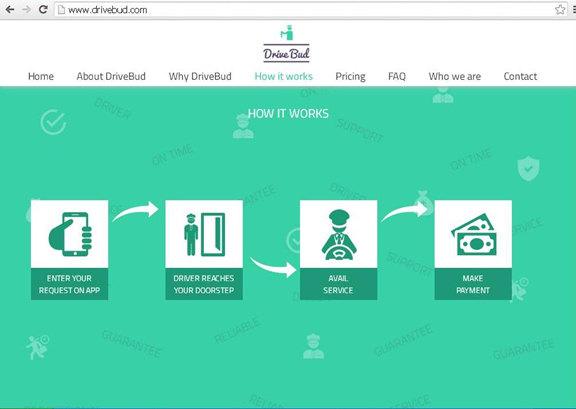Click the Driver Reaches Your Doorstep label
Screen dimensions: 576x409
point(204,284)
